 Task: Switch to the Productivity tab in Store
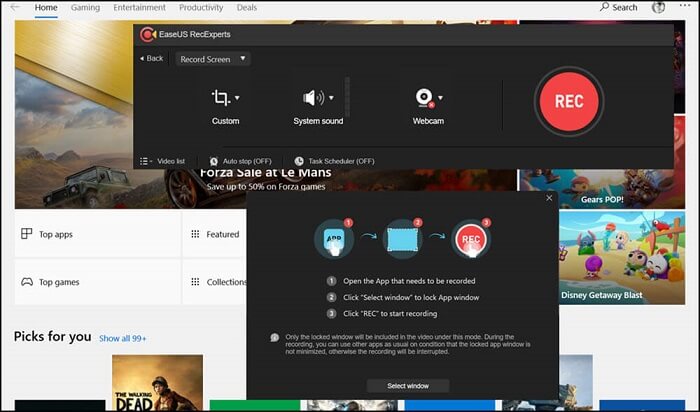[201, 8]
